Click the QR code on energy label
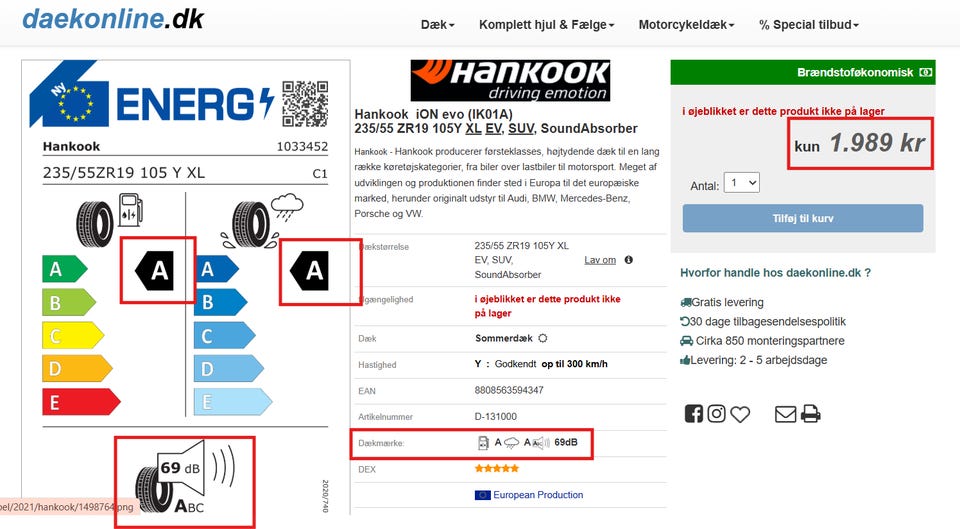Image resolution: width=960 pixels, height=529 pixels. pyautogui.click(x=305, y=103)
